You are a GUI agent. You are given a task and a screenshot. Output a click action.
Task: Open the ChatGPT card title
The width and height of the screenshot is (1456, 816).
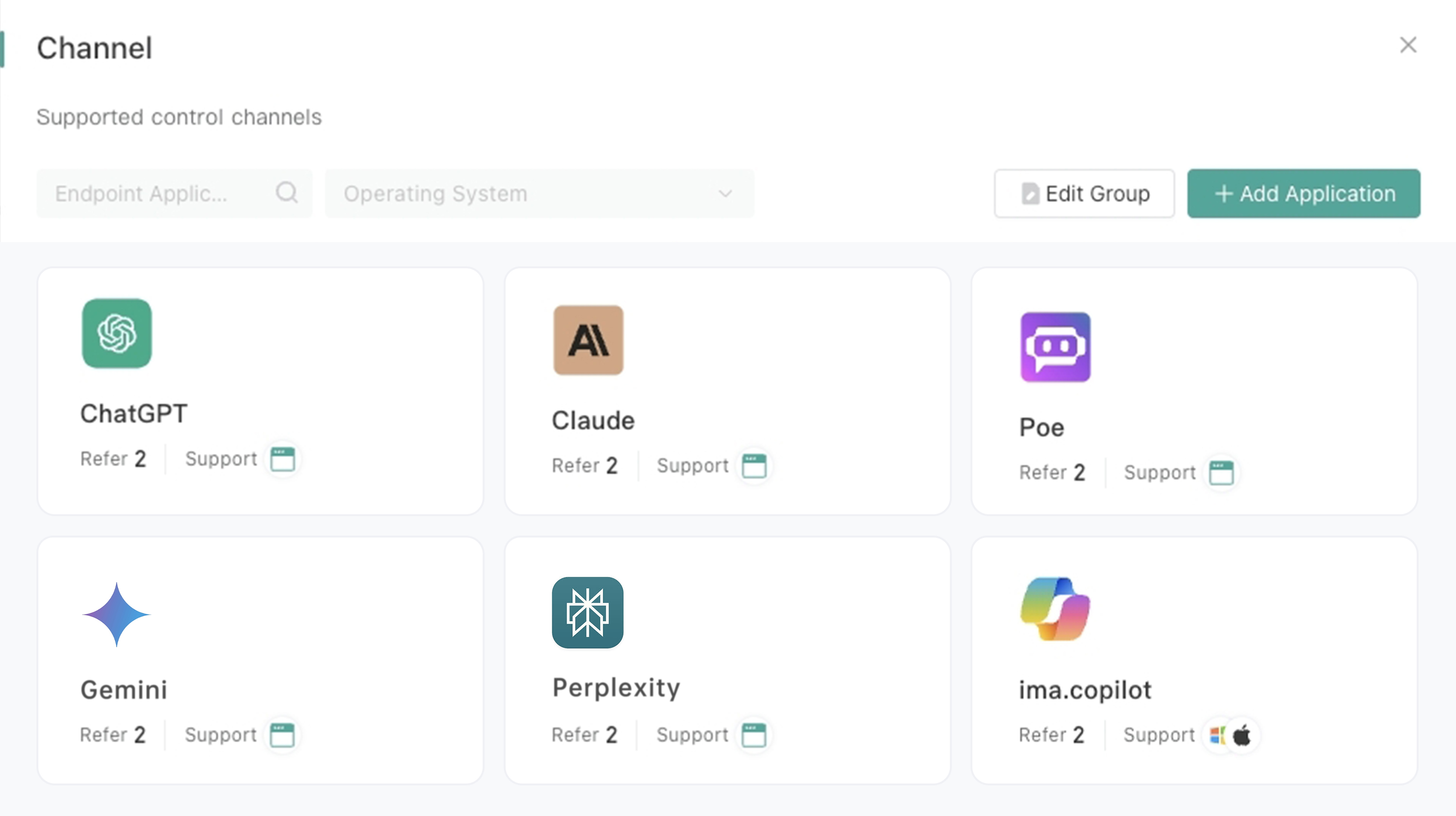[x=133, y=414]
